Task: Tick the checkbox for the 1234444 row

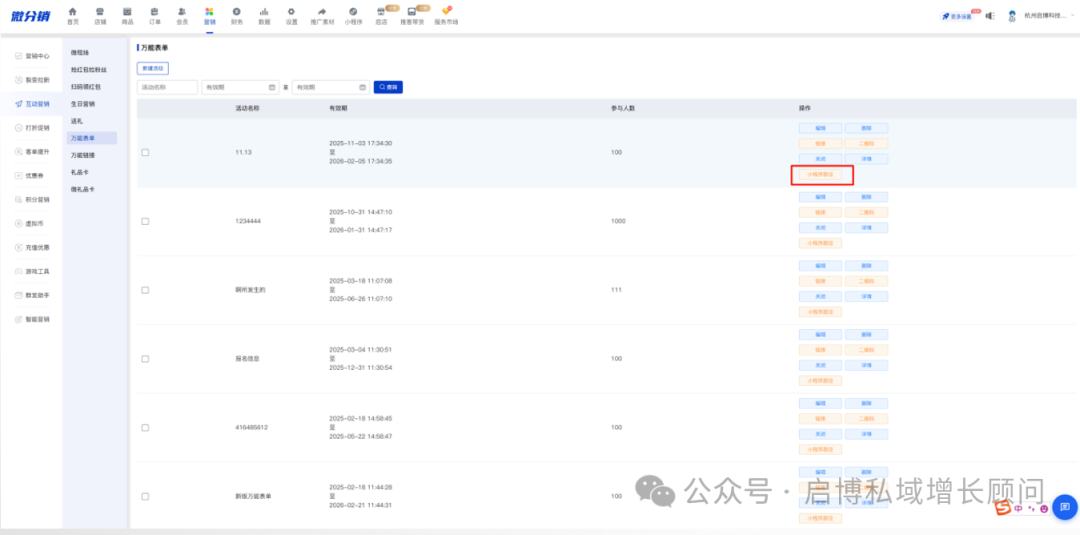Action: (x=145, y=221)
